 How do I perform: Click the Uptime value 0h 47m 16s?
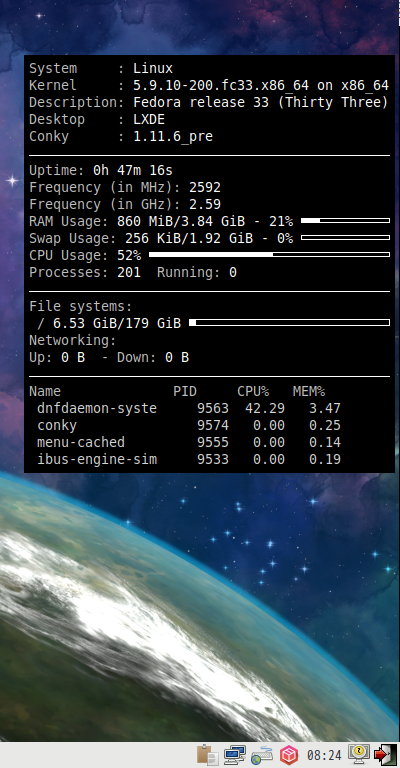pos(133,170)
